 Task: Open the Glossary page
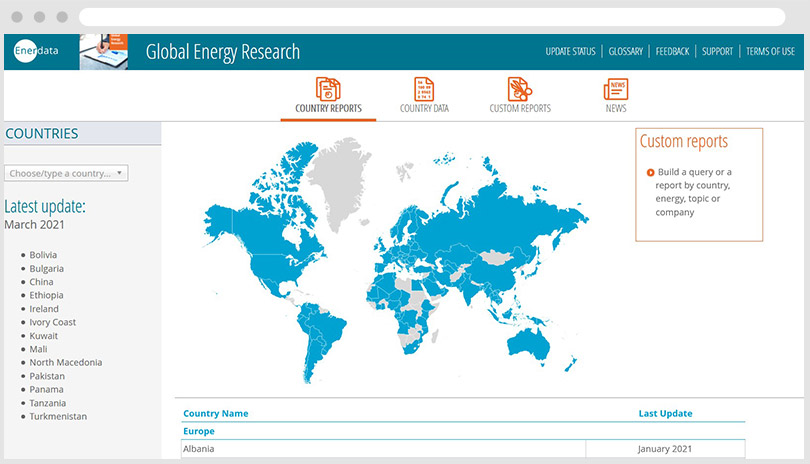(x=625, y=52)
